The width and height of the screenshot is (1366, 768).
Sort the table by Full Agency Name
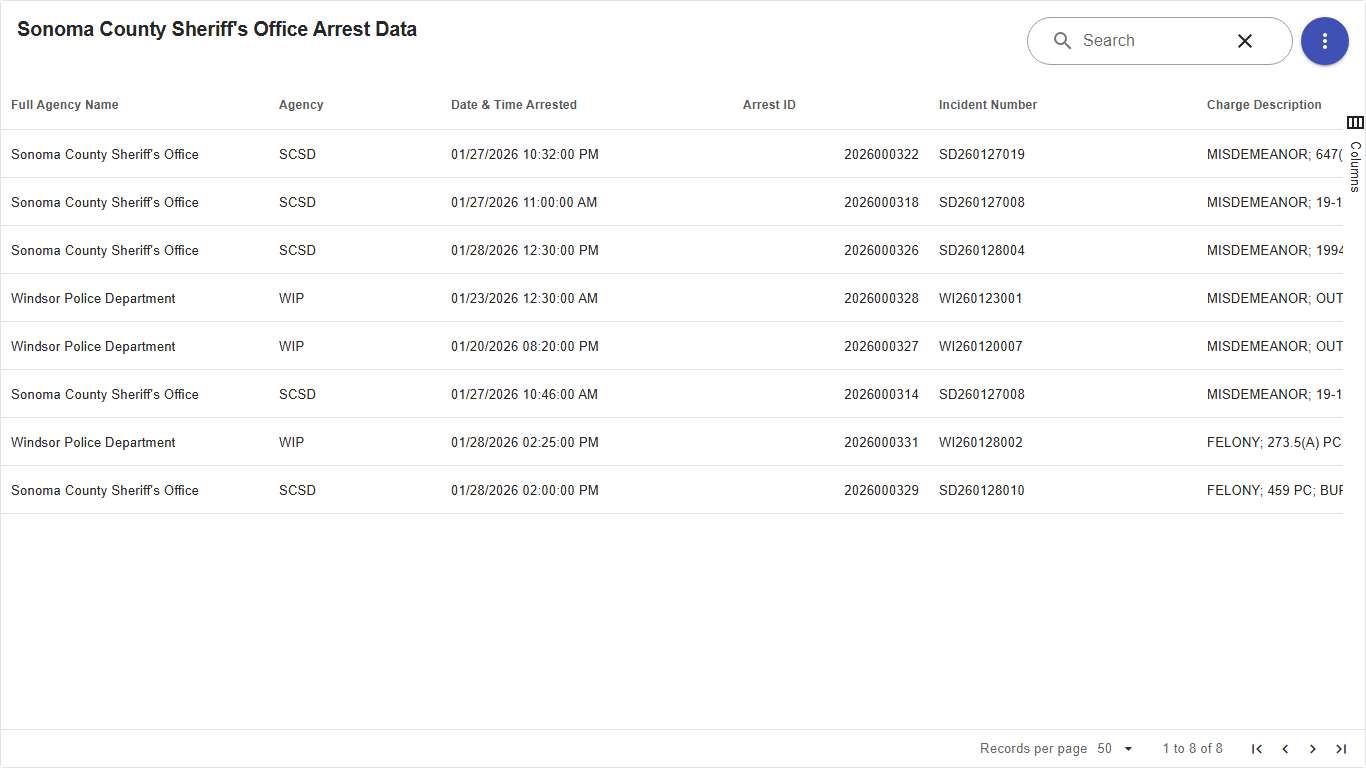point(64,104)
